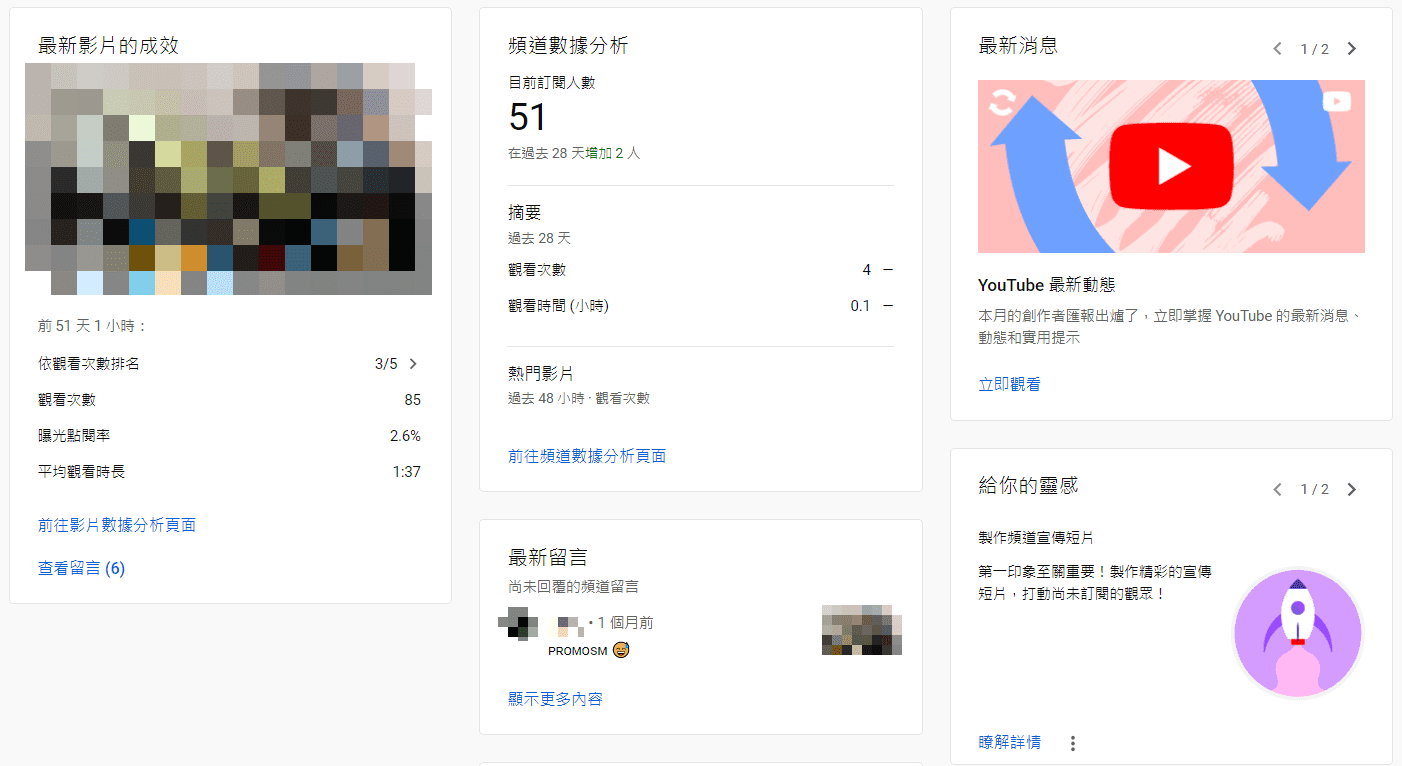The width and height of the screenshot is (1402, 766).
Task: Click 1 / 2 page indicator in 最新消息
Action: tap(1314, 49)
